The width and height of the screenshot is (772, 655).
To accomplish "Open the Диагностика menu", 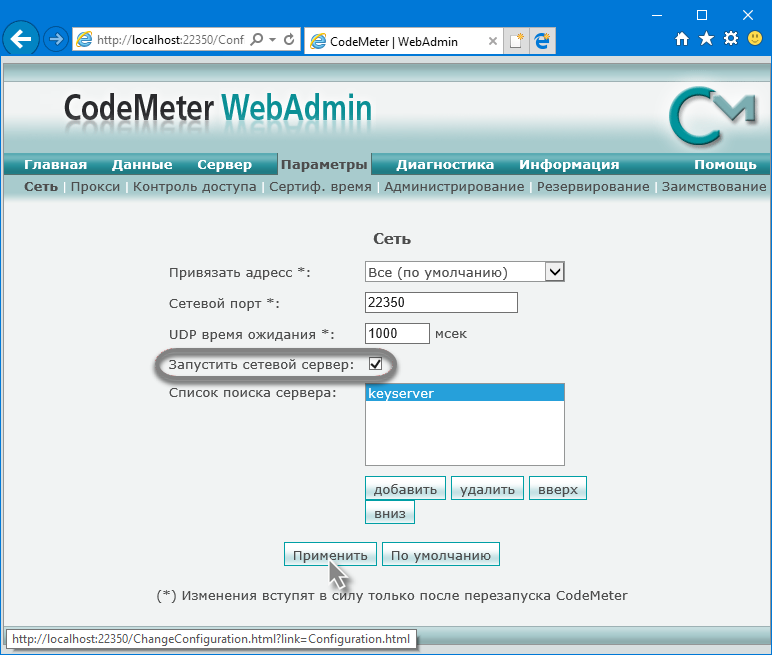I will 445,164.
